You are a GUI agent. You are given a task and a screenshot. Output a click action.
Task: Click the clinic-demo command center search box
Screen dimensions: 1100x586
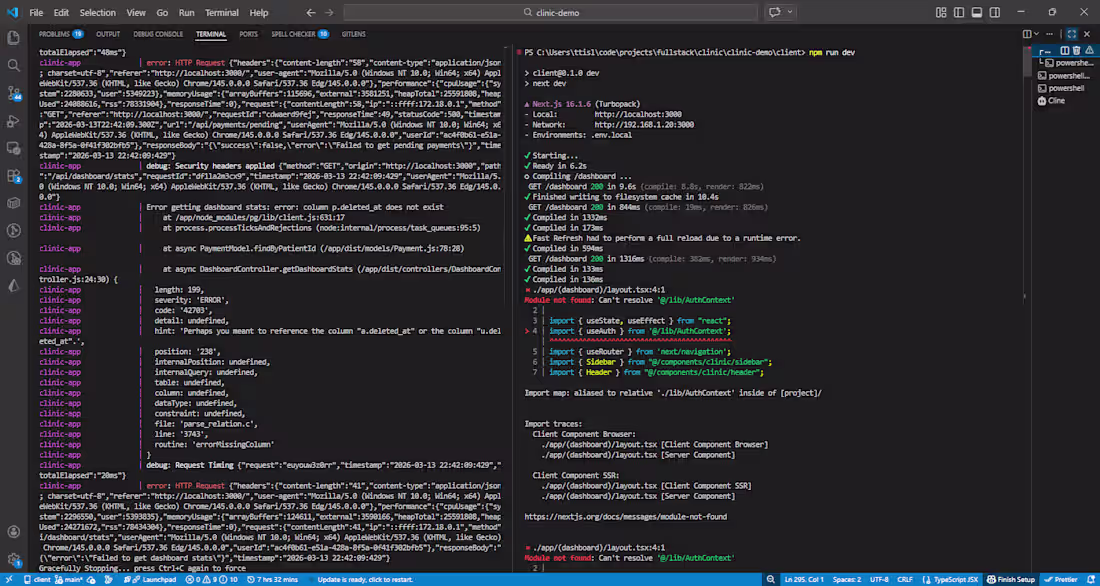click(x=551, y=13)
